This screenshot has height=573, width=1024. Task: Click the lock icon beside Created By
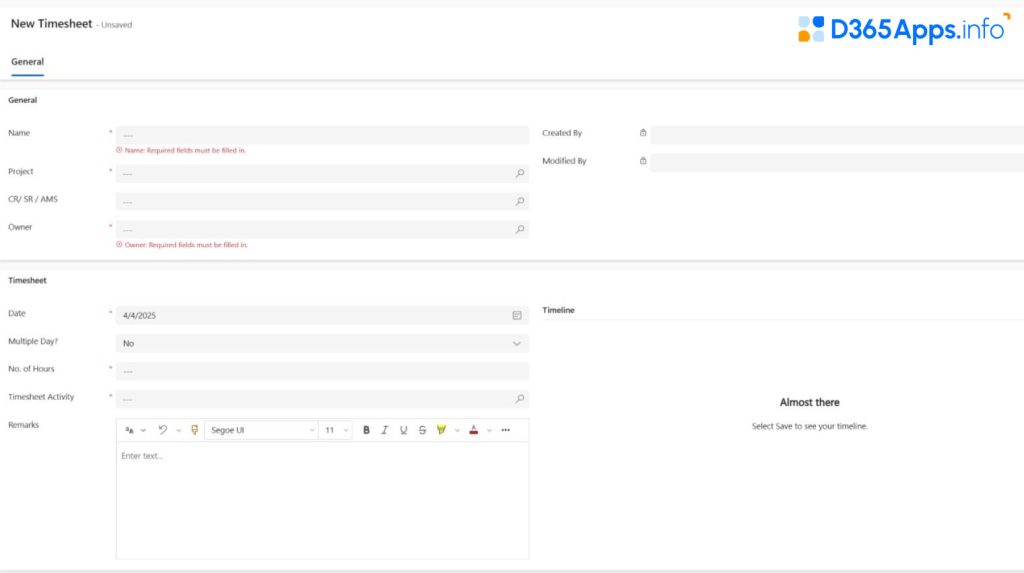(x=643, y=133)
